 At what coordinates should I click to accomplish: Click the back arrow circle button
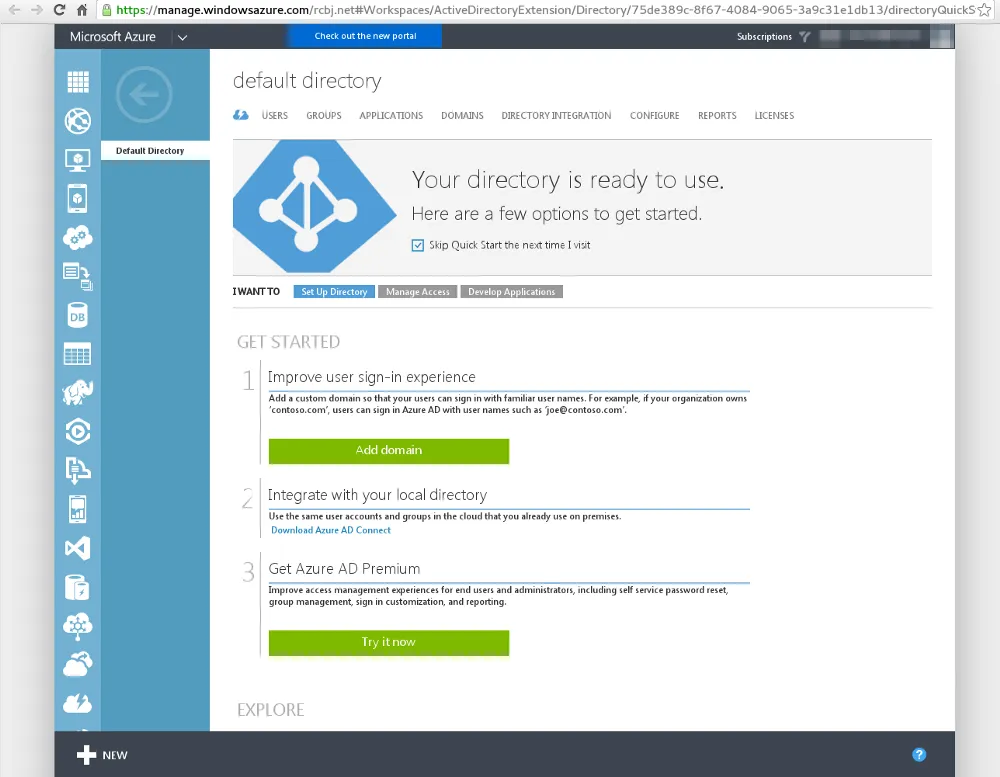144,94
